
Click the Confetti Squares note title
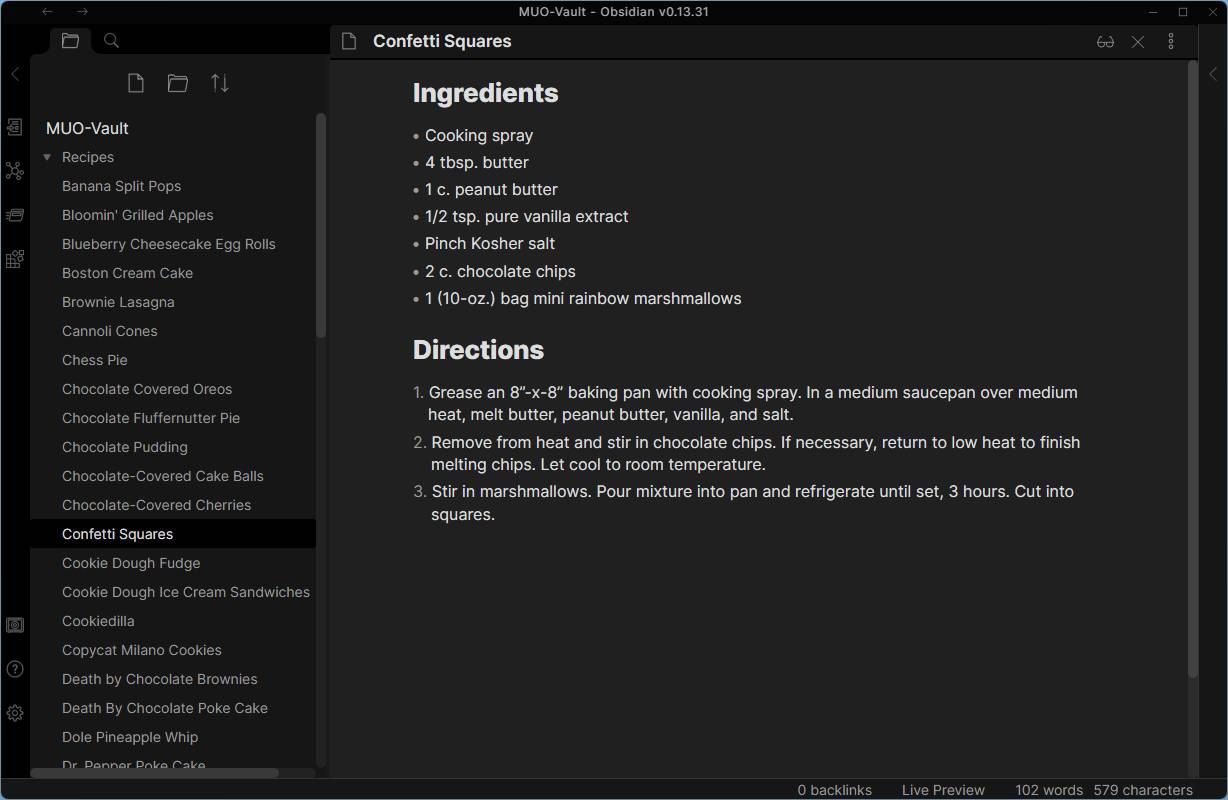(x=442, y=41)
